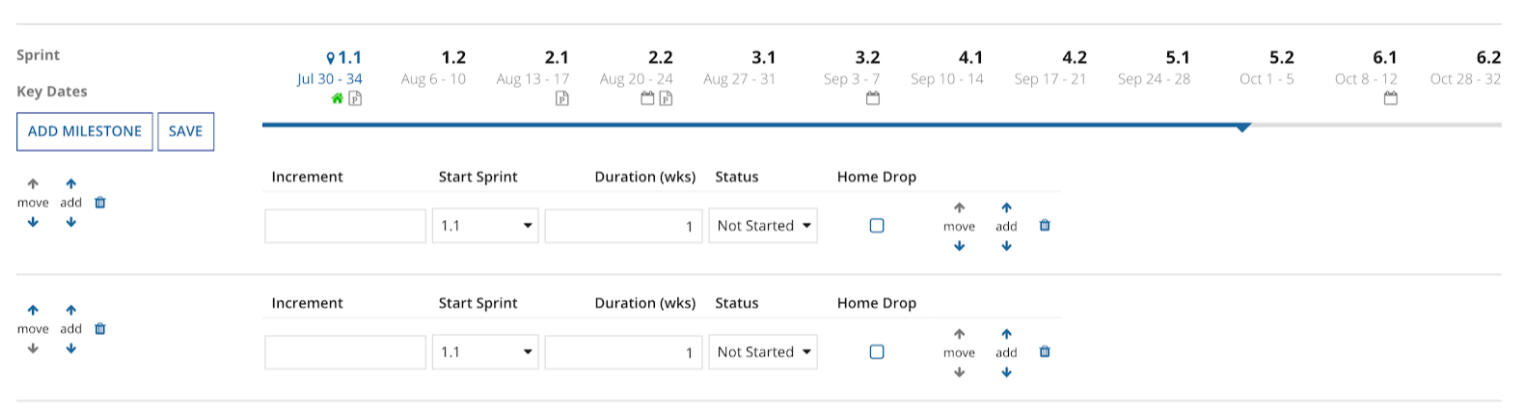Add increment above in first row's right add control
The image size is (1518, 418).
click(x=1006, y=208)
